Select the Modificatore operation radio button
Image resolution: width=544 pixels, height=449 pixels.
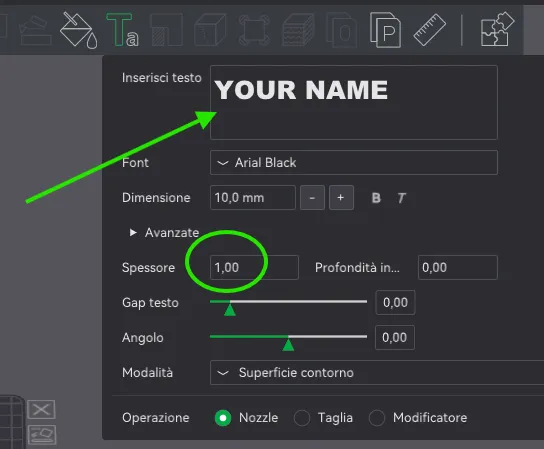tap(377, 418)
